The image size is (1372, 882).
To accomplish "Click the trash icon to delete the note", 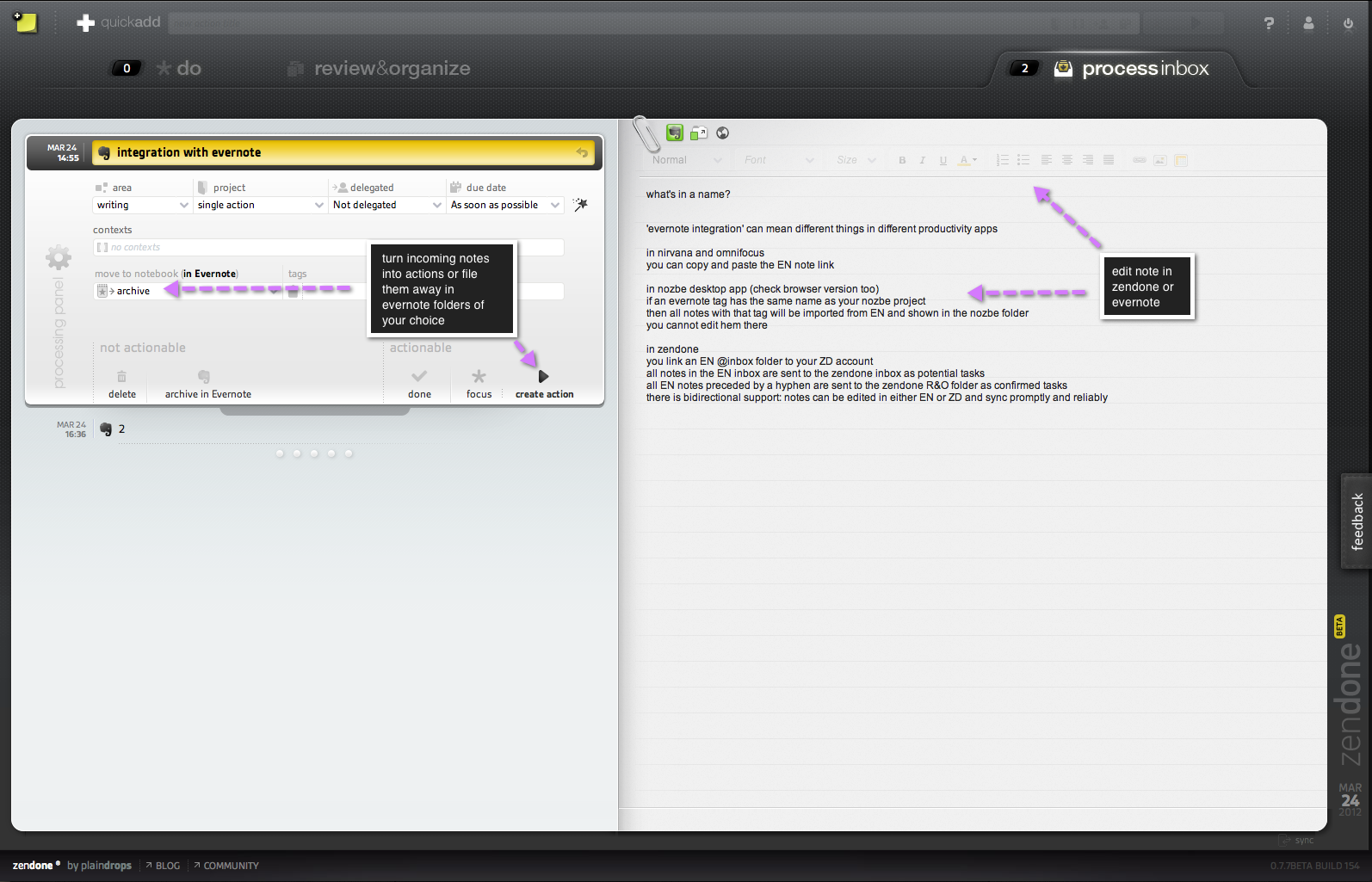I will coord(121,377).
